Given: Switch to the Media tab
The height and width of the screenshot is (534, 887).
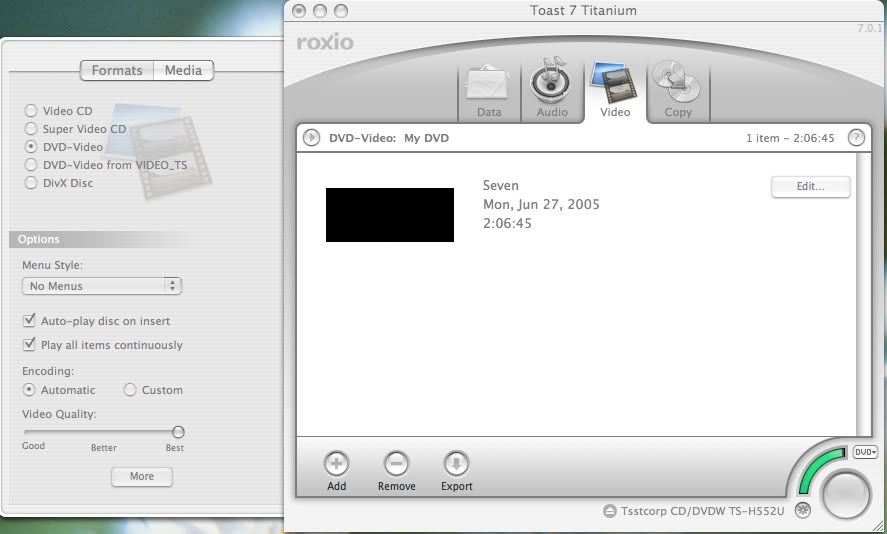Looking at the screenshot, I should (183, 71).
